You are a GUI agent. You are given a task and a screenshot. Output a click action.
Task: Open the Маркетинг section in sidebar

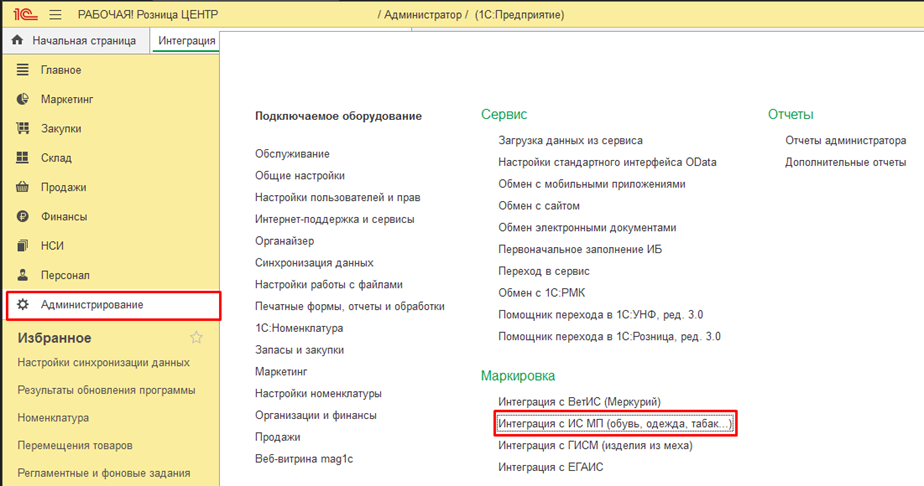(67, 100)
